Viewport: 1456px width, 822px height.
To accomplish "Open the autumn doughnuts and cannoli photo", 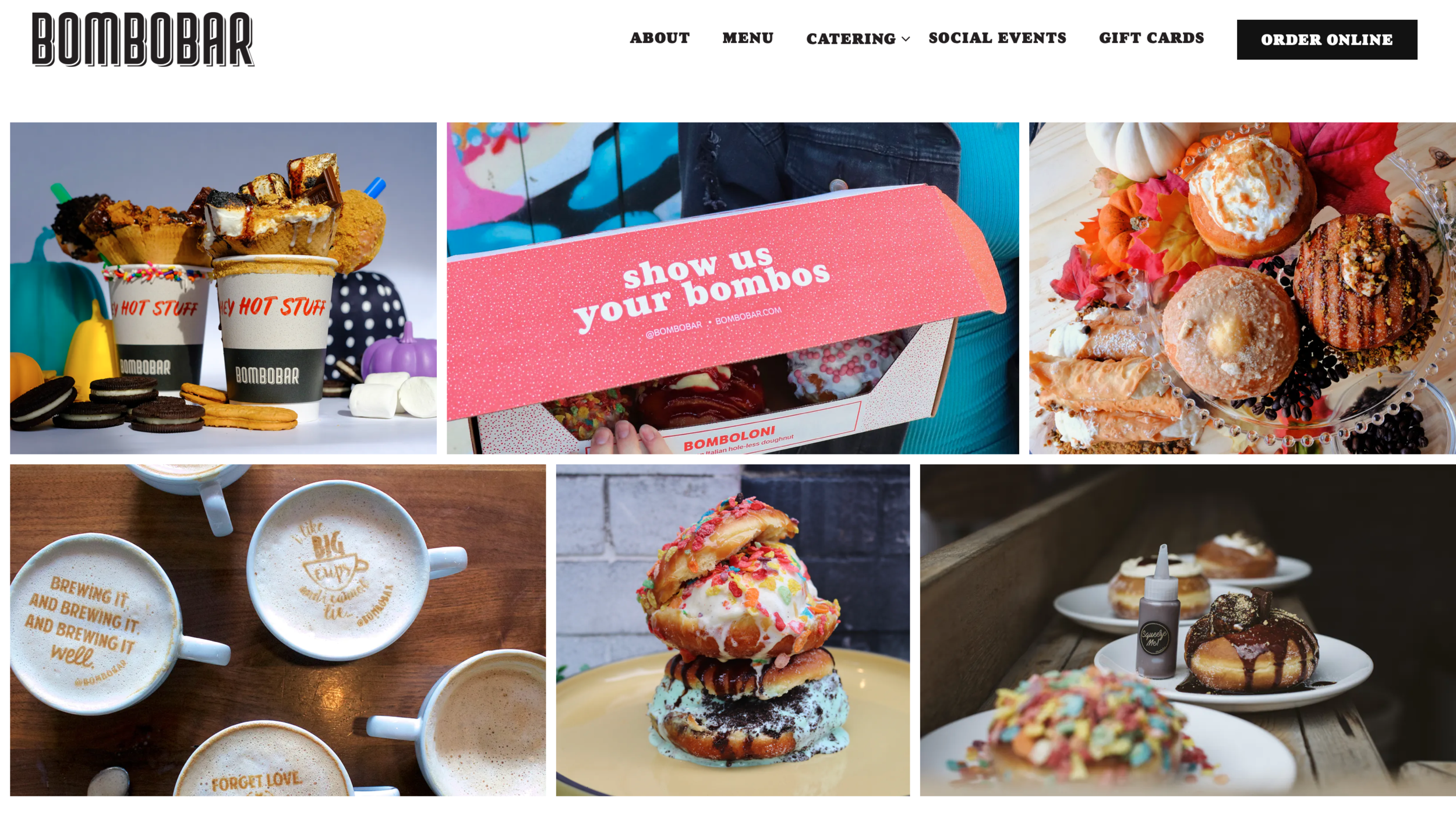I will click(x=1242, y=288).
